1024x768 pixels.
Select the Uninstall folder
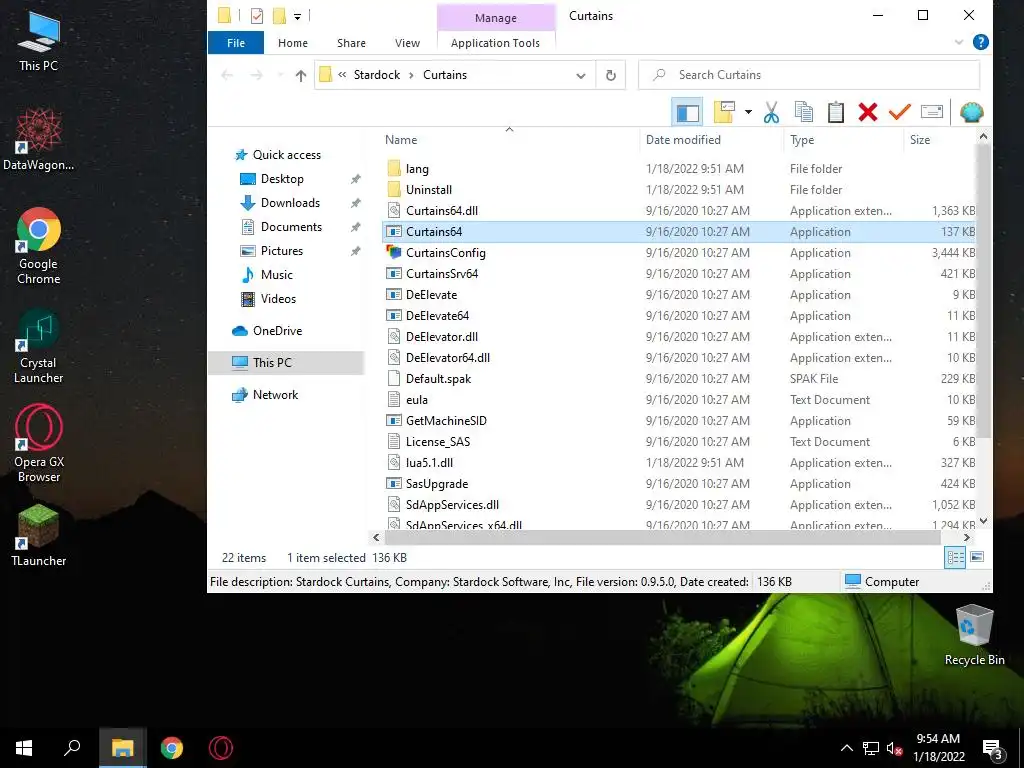point(428,190)
